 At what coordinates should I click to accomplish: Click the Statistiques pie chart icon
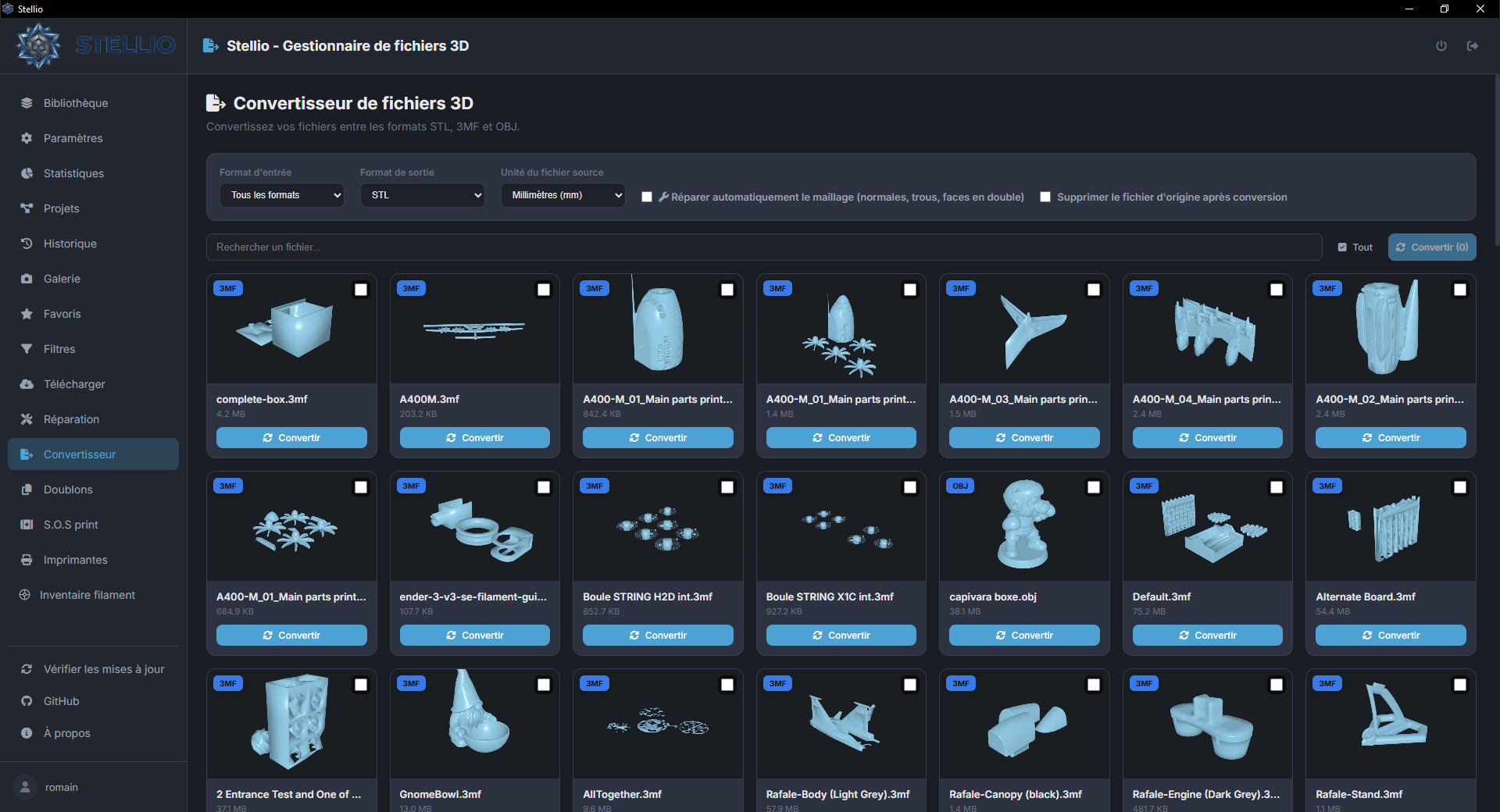27,173
